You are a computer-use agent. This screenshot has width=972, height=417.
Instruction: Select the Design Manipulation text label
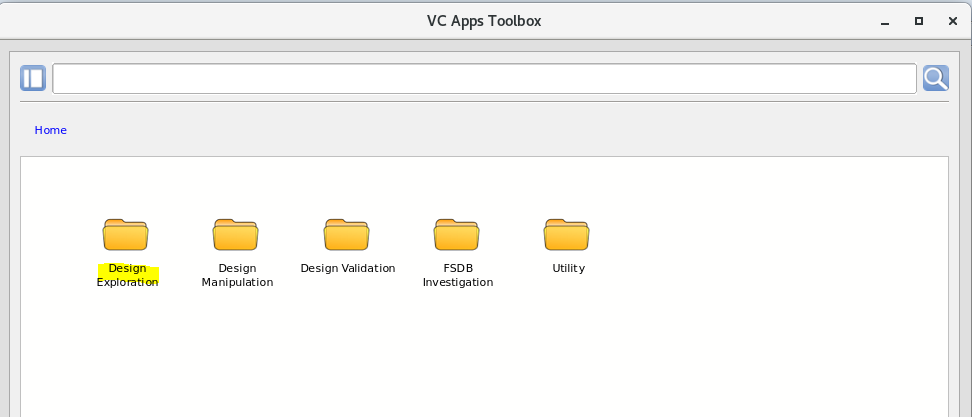[x=237, y=275]
